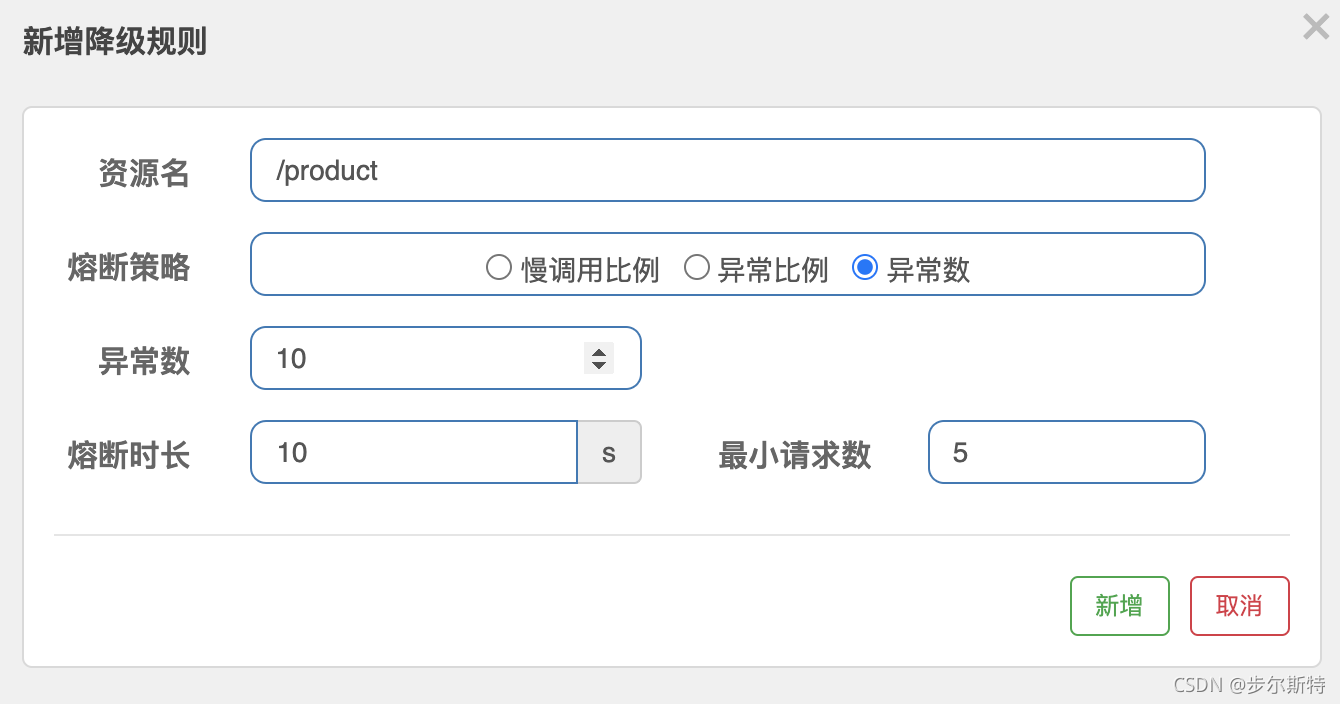The image size is (1340, 704).
Task: Click the 新增降级规则 dialog title
Action: click(x=115, y=43)
